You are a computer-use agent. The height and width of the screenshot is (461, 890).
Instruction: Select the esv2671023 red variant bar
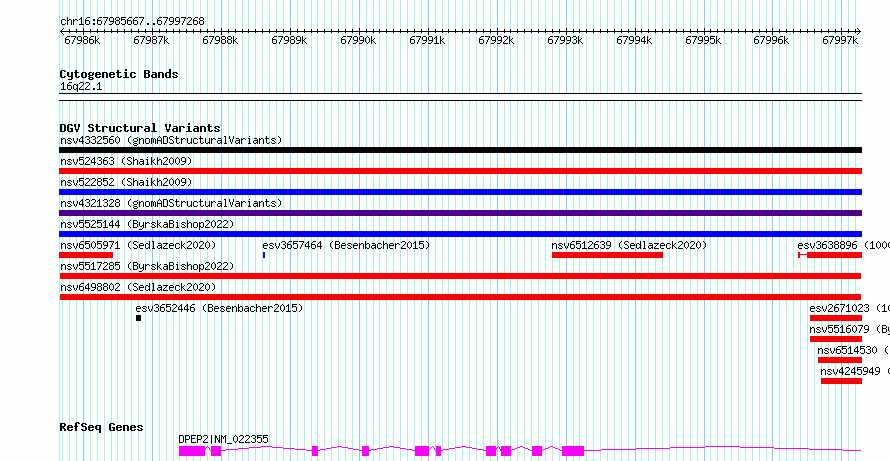pos(836,318)
